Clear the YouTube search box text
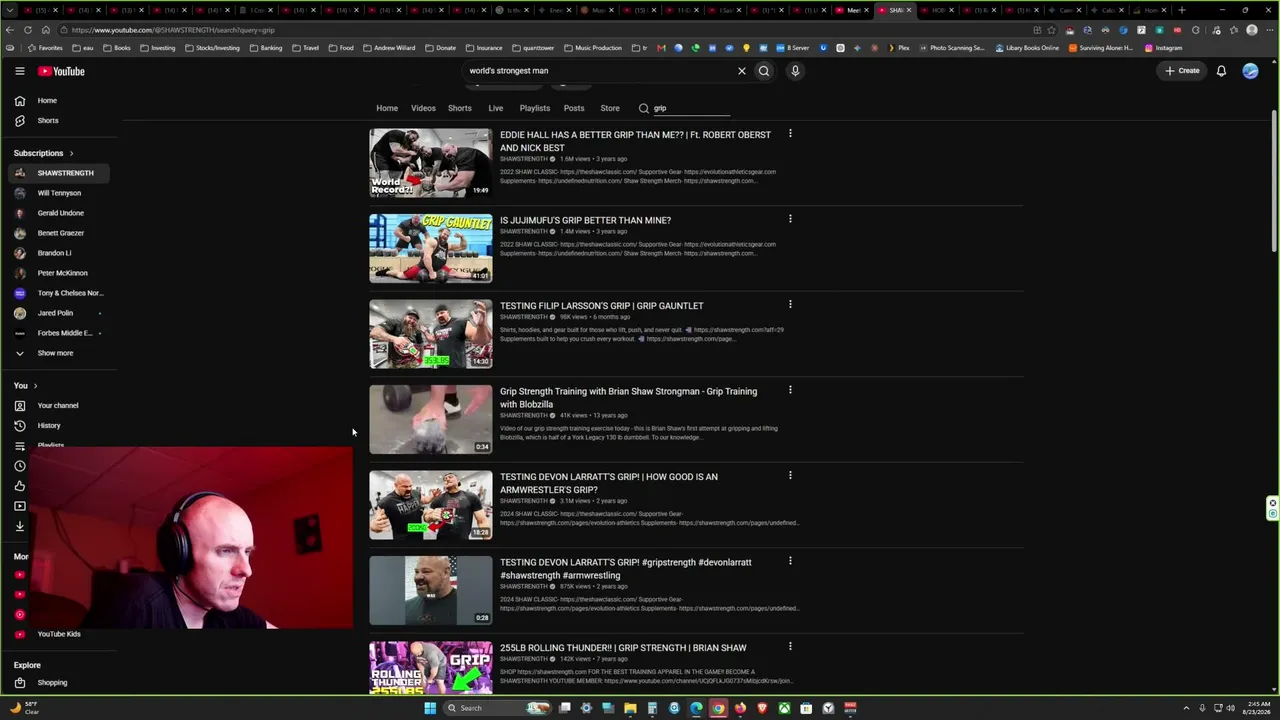The image size is (1280, 720). (x=742, y=71)
